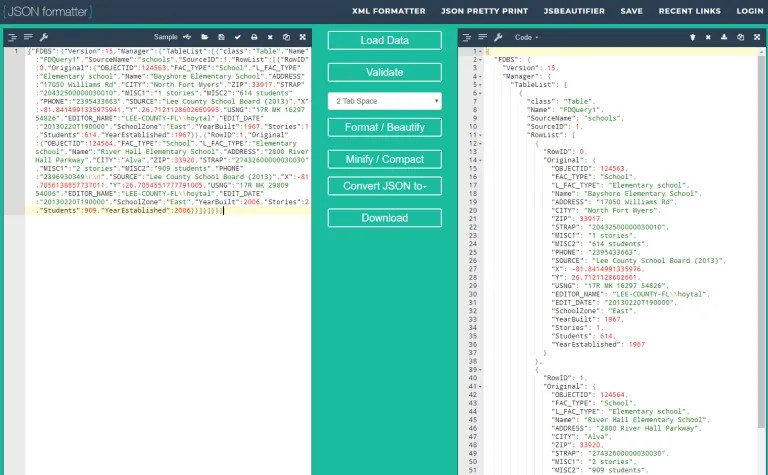
Task: Click the copy icon in the left editor toolbar
Action: click(286, 37)
